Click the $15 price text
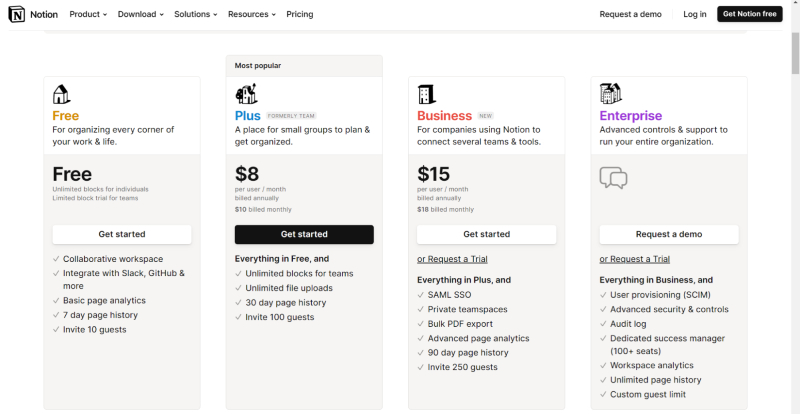Viewport: 800px width, 414px height. tap(433, 175)
